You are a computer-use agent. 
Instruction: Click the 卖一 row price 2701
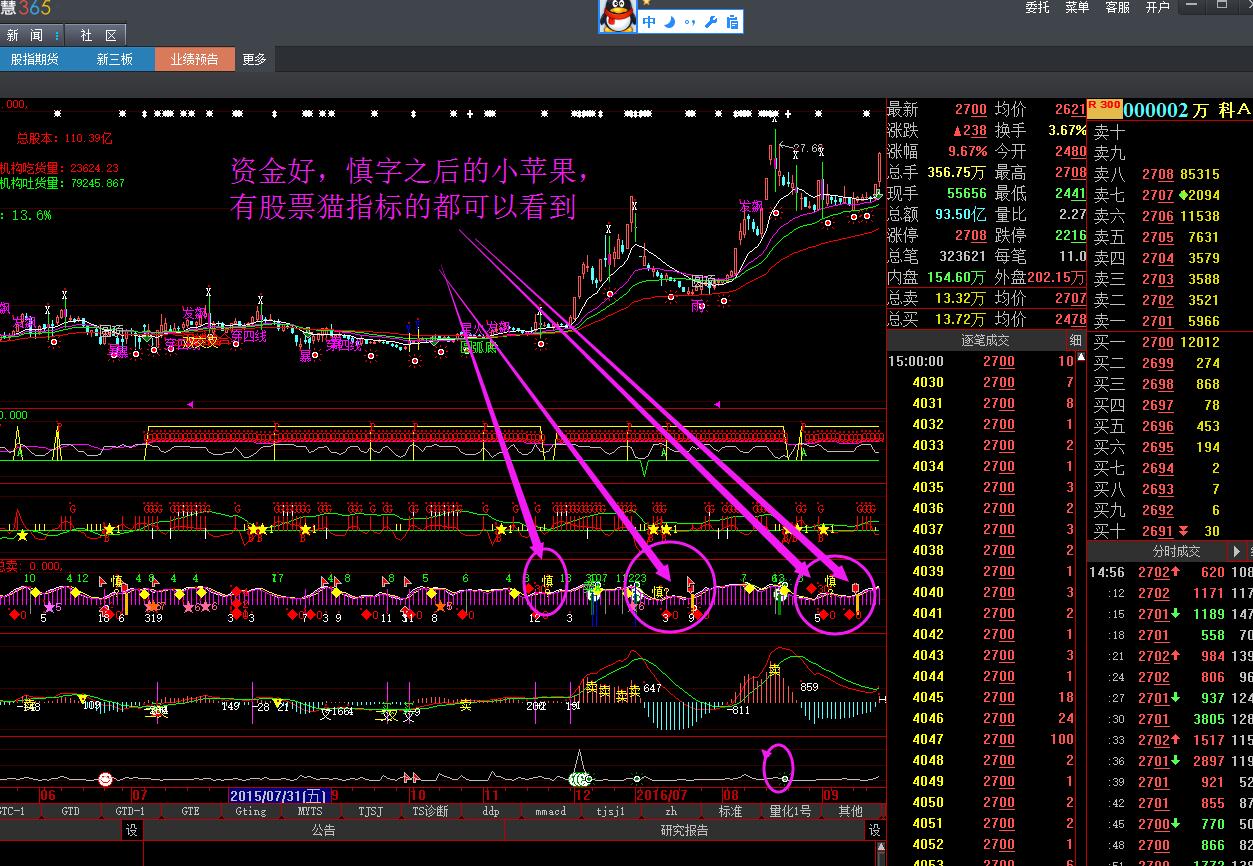(1157, 321)
